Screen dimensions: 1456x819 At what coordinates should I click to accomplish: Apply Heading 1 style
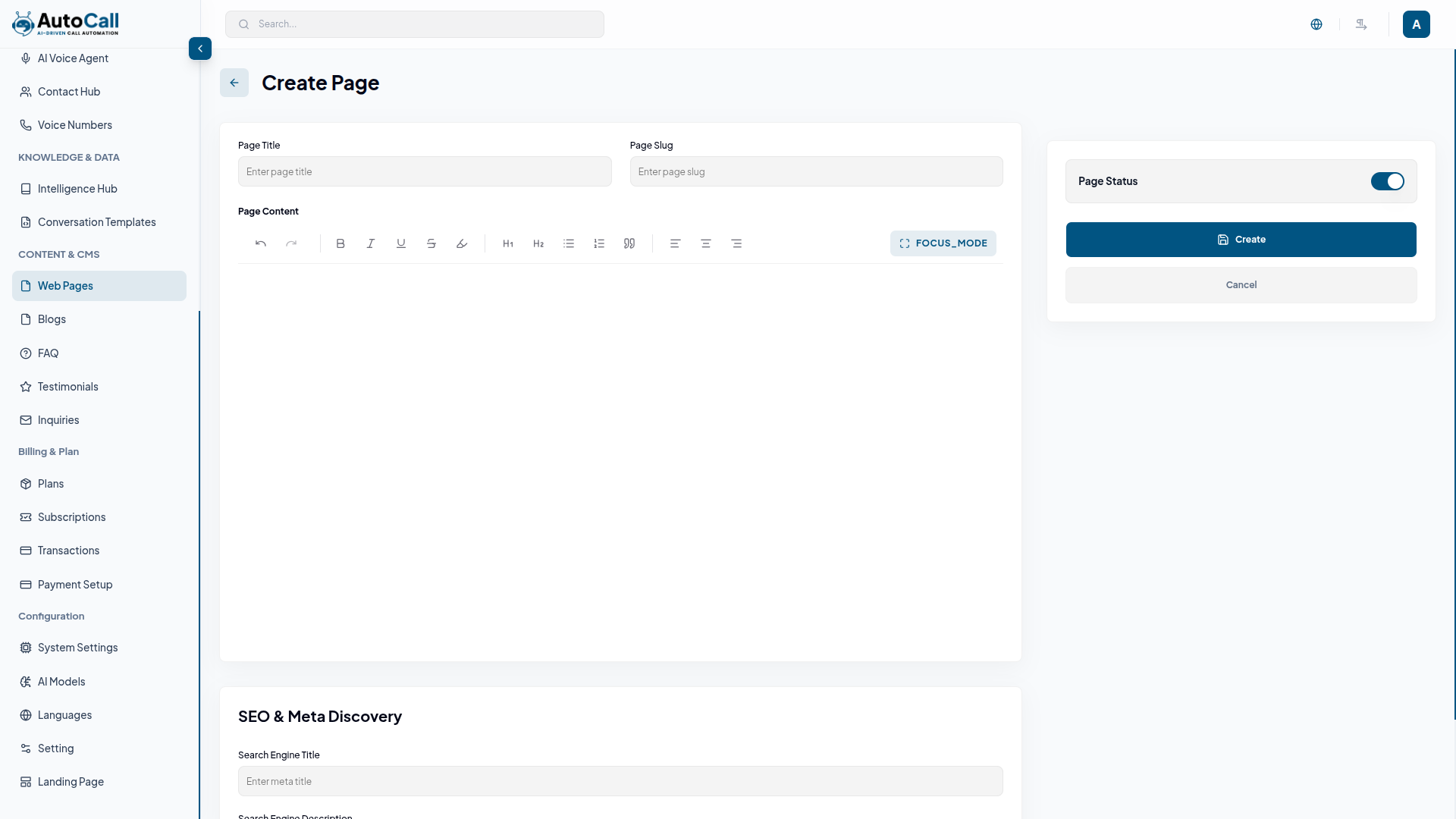[508, 243]
